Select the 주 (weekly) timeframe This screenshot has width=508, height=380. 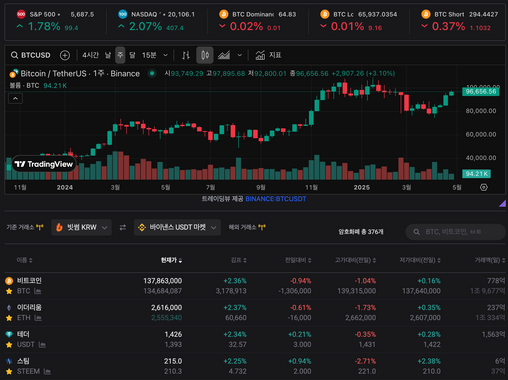coord(120,55)
